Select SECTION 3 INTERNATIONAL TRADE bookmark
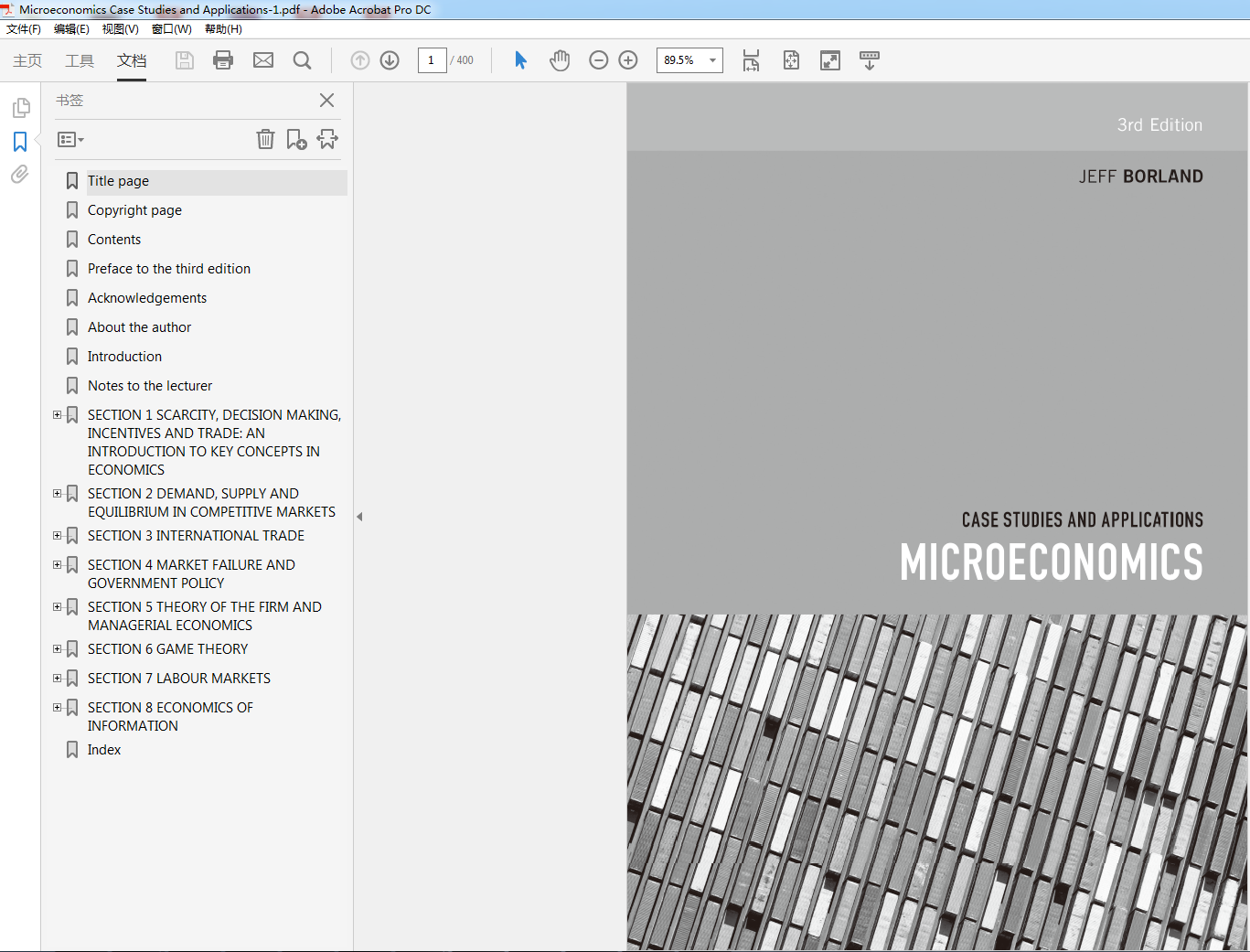The height and width of the screenshot is (952, 1250). tap(196, 536)
